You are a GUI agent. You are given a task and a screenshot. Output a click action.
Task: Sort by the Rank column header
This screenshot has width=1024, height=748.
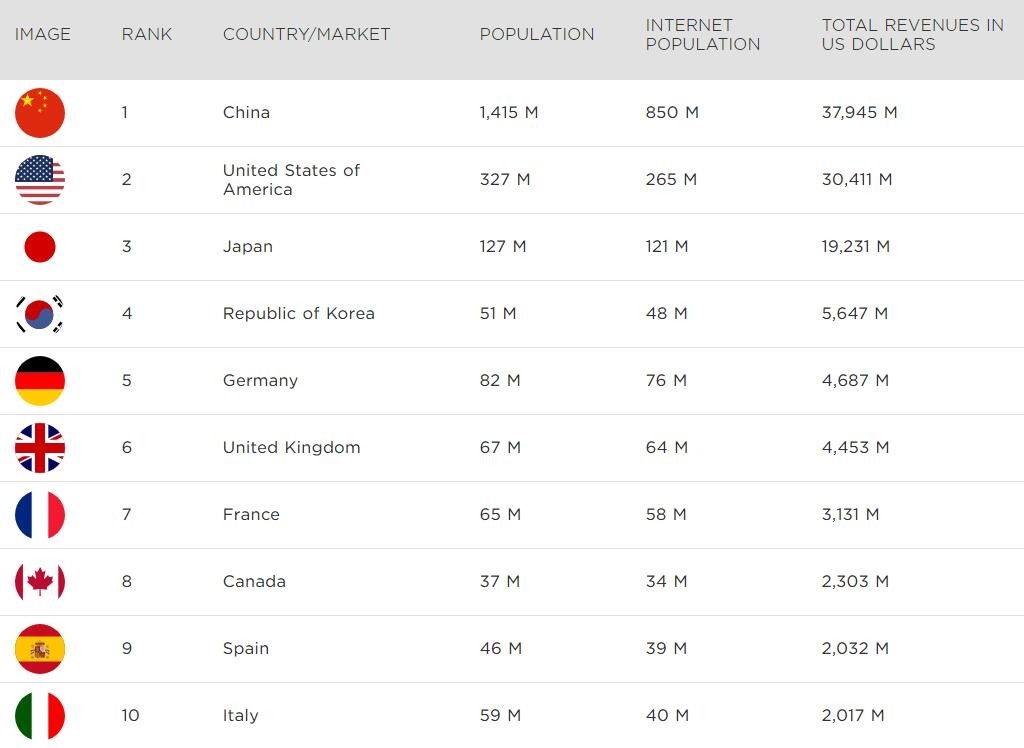pyautogui.click(x=147, y=34)
